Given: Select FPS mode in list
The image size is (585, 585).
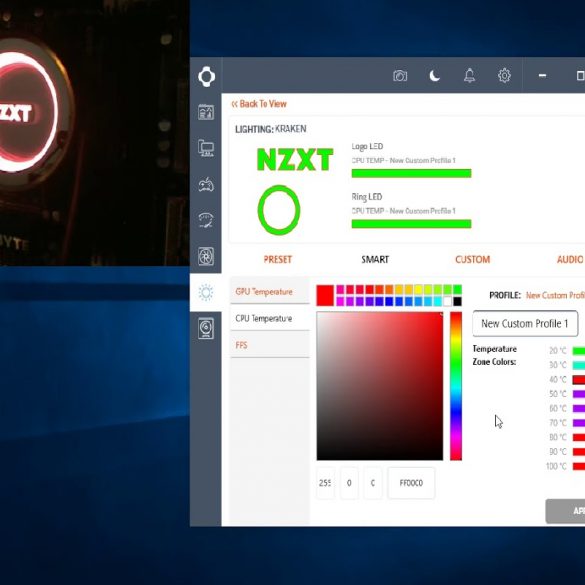Looking at the screenshot, I should (270, 345).
